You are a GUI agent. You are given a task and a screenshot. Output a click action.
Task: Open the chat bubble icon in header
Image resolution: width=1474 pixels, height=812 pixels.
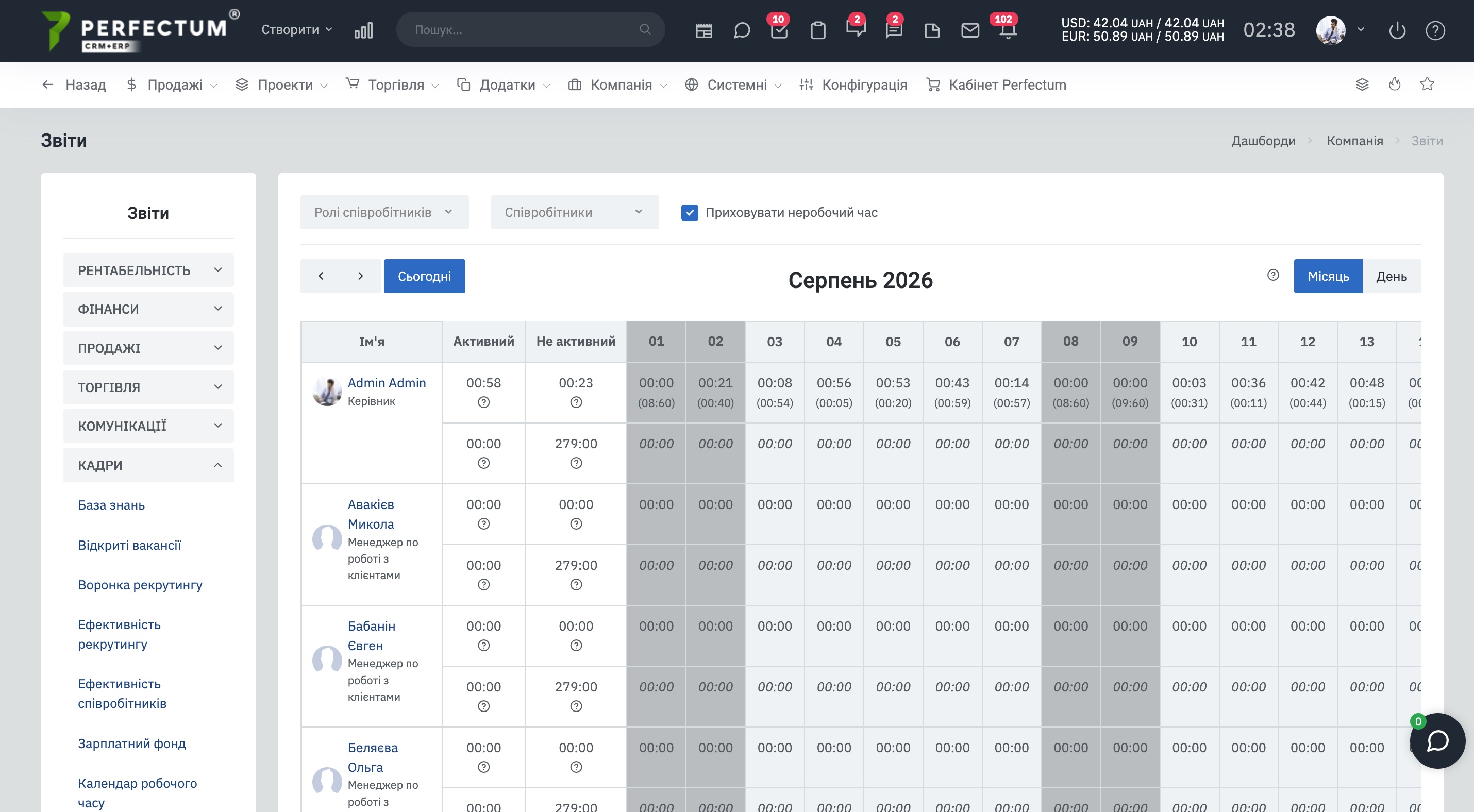(x=742, y=30)
